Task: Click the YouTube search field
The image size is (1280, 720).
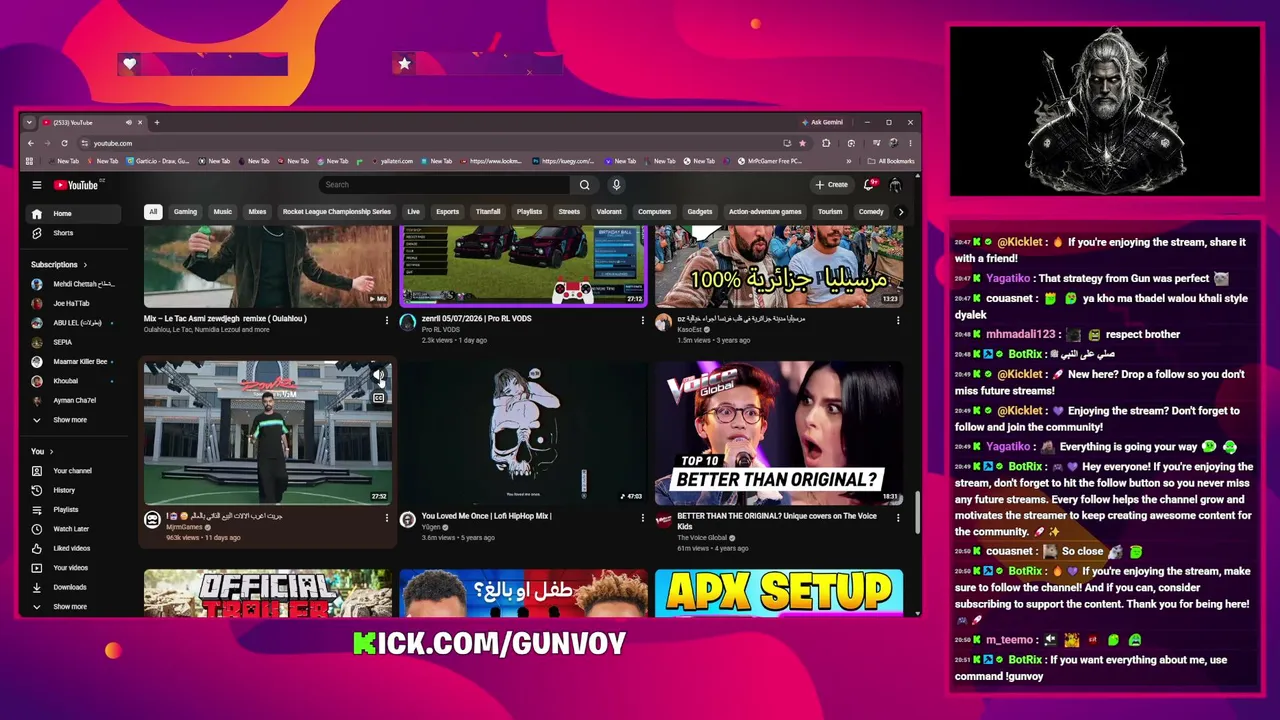Action: tap(445, 185)
